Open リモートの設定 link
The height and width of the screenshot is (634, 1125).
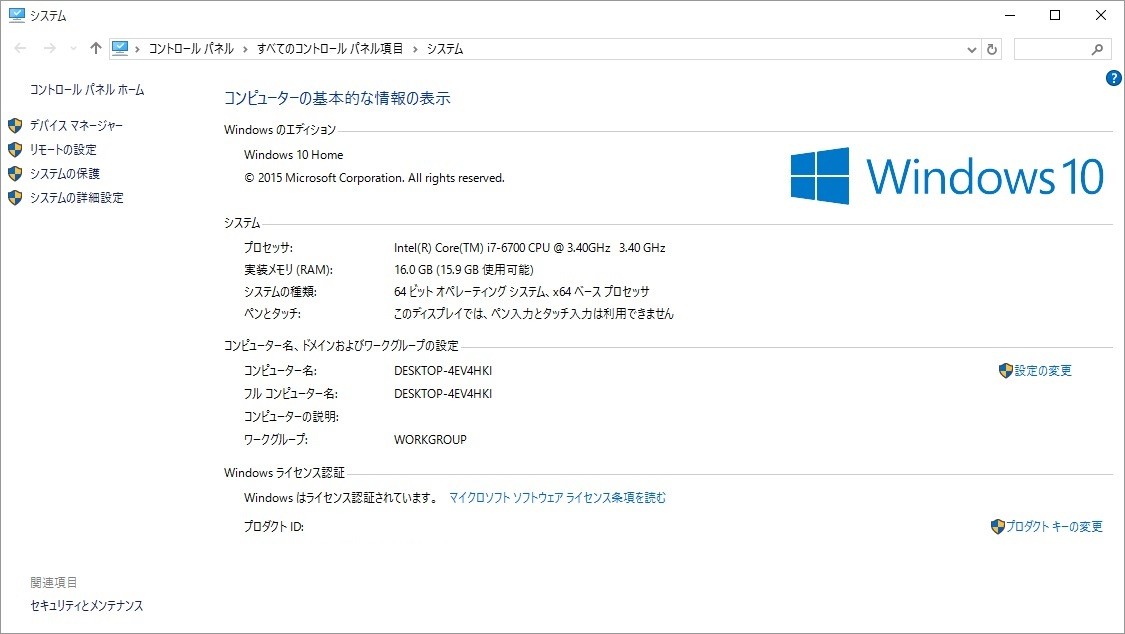coord(63,150)
